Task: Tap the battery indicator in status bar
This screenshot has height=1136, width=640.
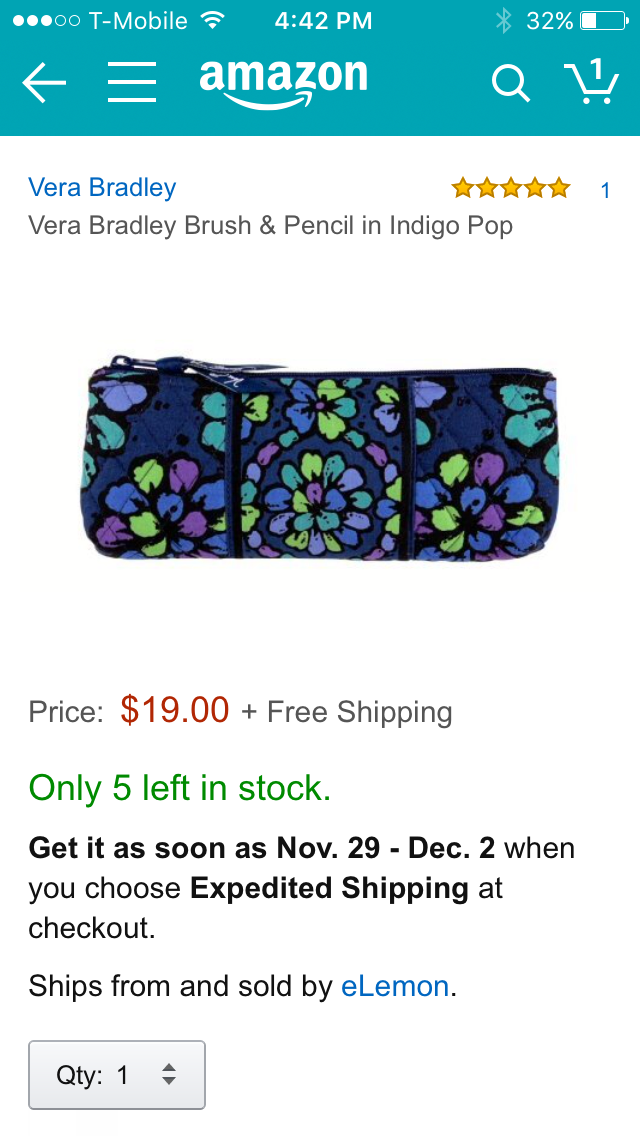Action: [x=604, y=21]
